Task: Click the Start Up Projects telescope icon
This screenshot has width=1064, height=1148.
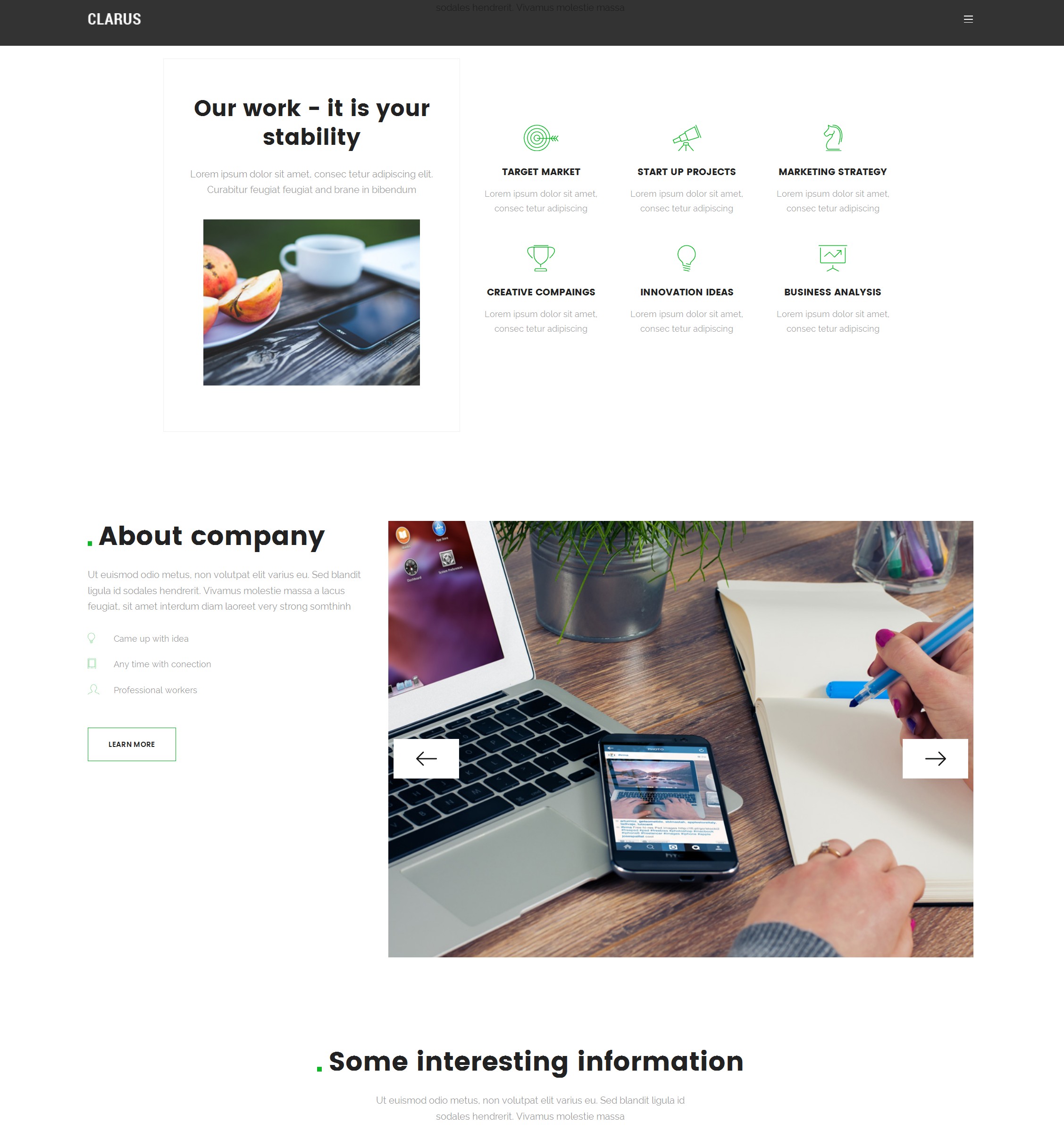Action: click(686, 138)
